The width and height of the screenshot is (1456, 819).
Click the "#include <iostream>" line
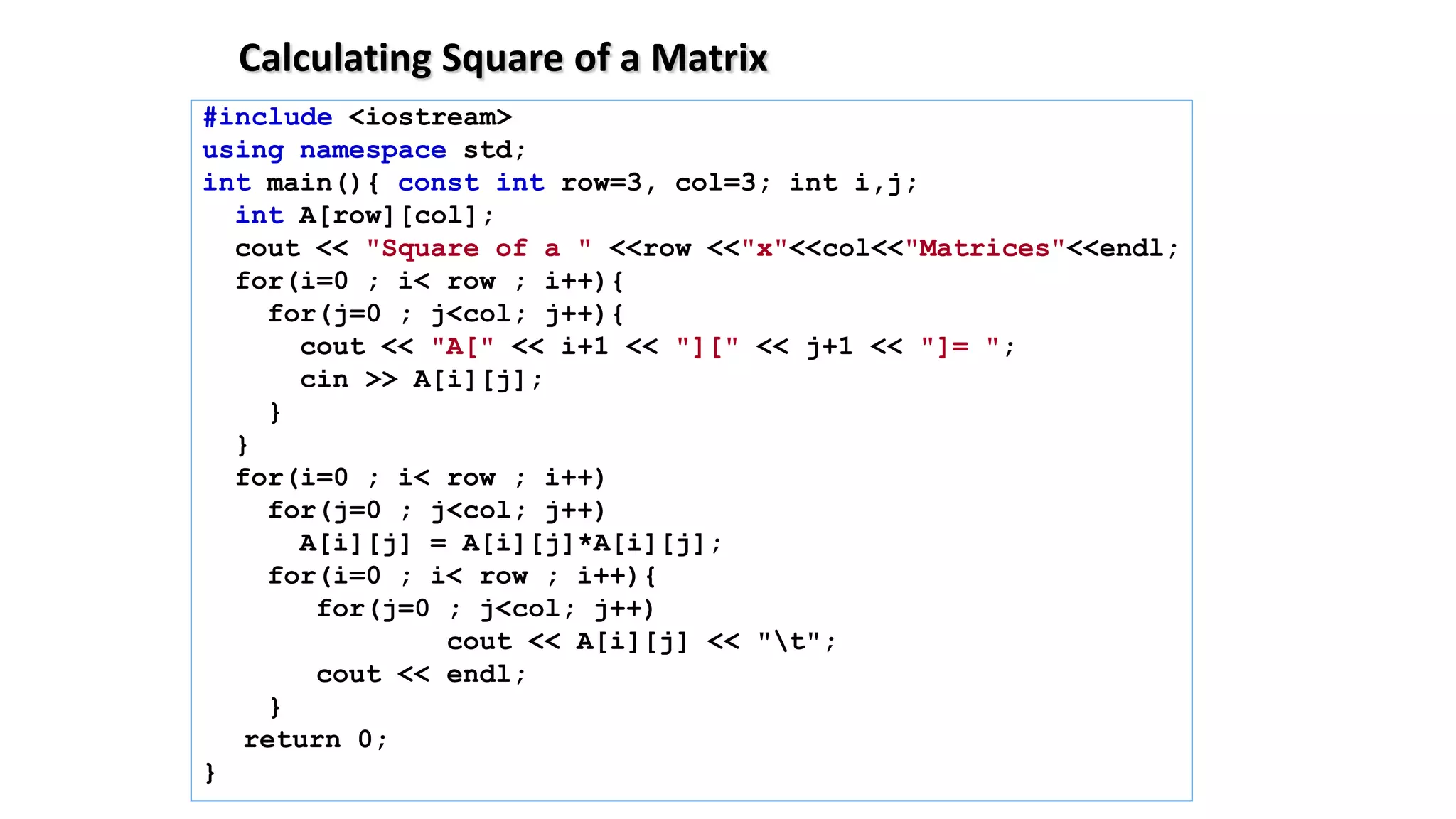(358, 117)
